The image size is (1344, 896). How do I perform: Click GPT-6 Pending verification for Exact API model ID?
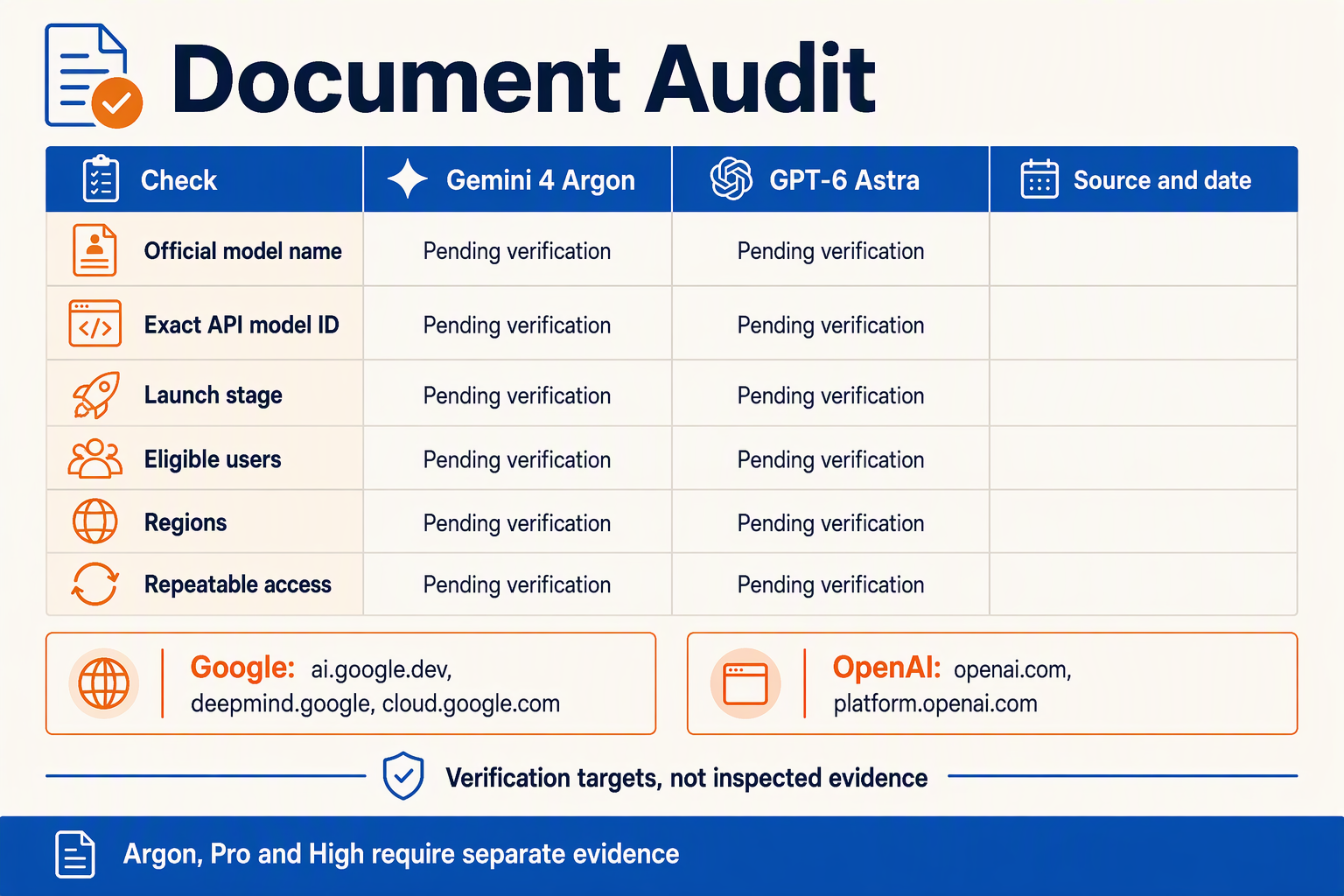point(830,325)
